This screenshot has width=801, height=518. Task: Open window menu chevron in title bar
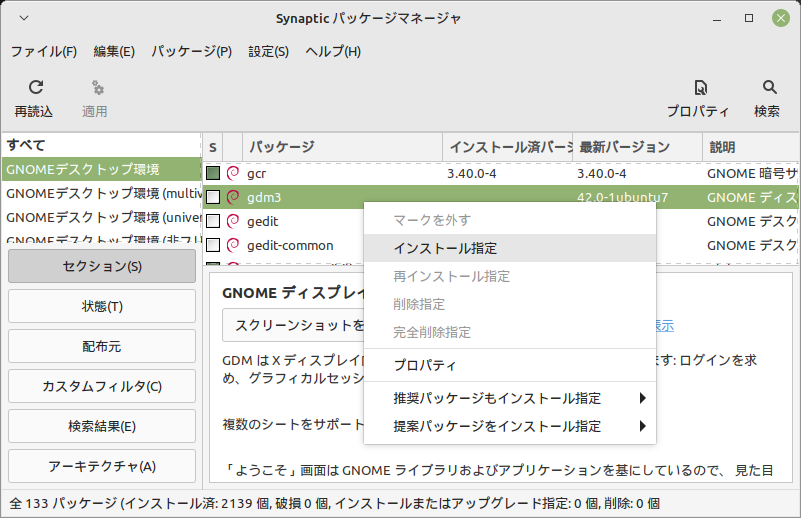(23, 18)
